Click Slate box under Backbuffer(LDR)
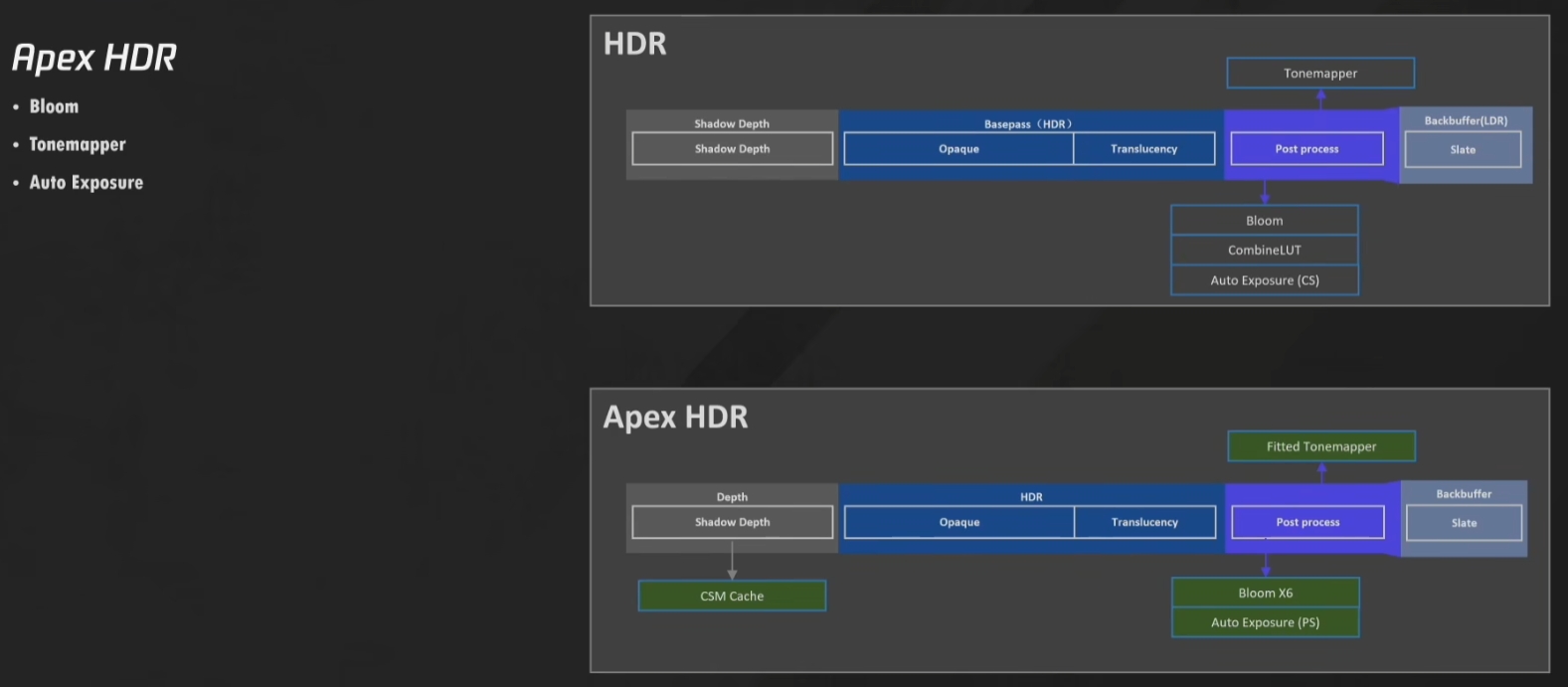The image size is (1568, 687). [1463, 149]
